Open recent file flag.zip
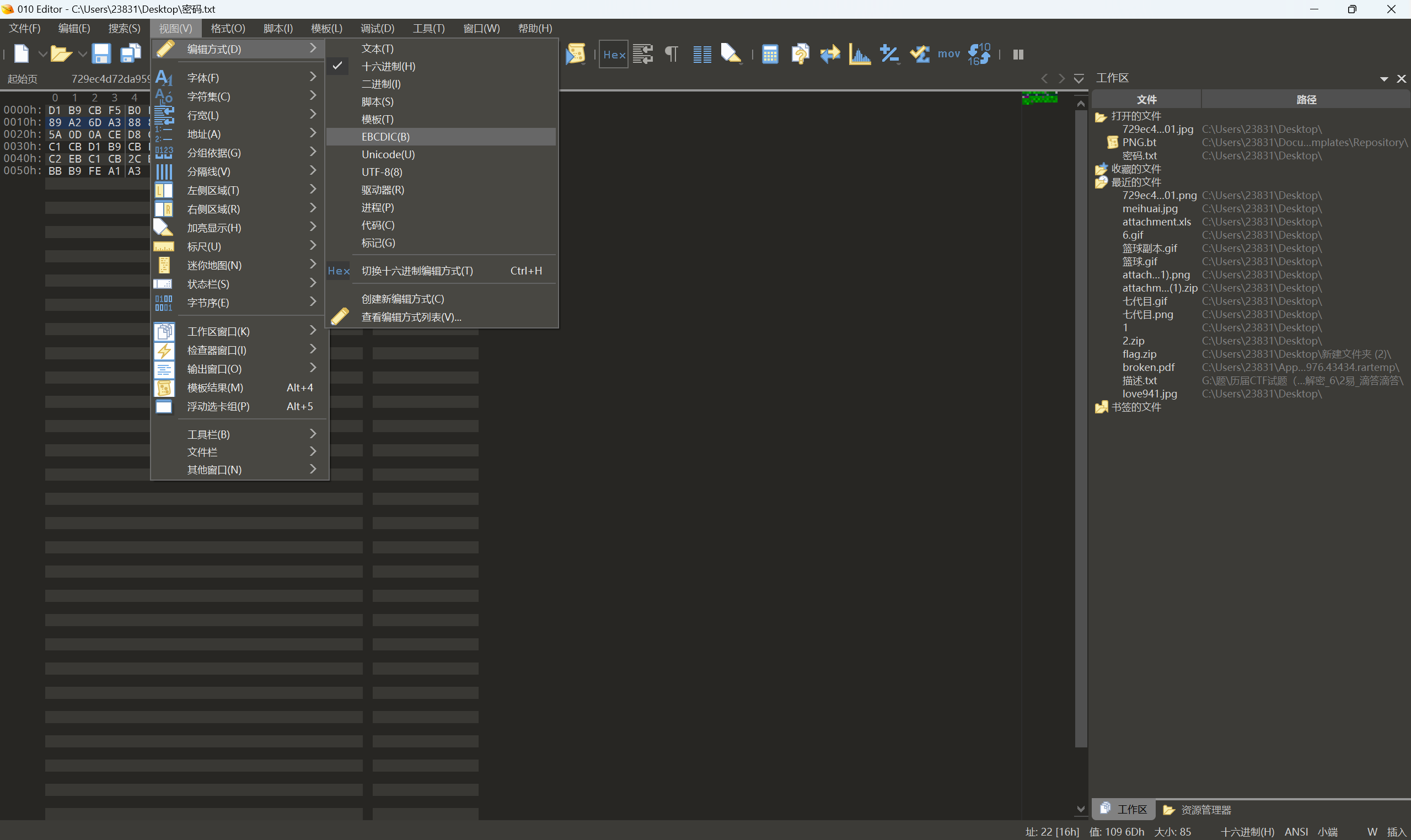The image size is (1411, 840). [1139, 354]
